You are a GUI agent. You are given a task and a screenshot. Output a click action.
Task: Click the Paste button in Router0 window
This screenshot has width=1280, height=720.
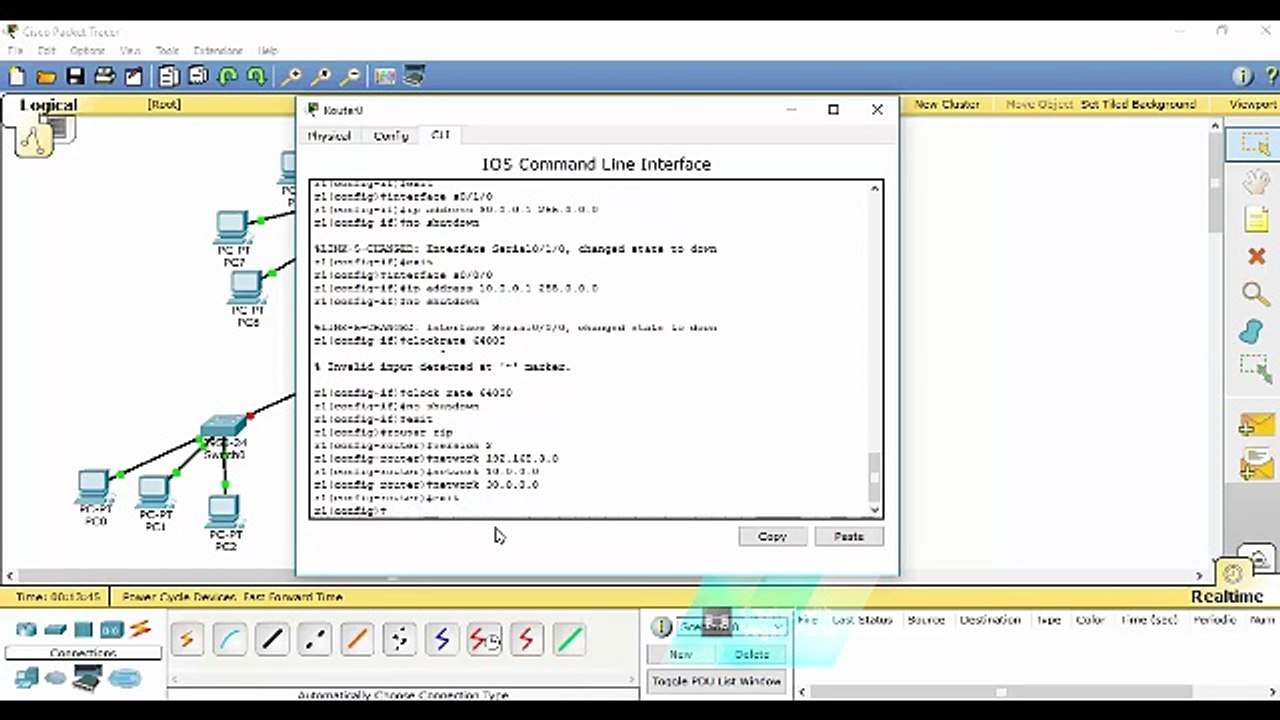pos(848,537)
